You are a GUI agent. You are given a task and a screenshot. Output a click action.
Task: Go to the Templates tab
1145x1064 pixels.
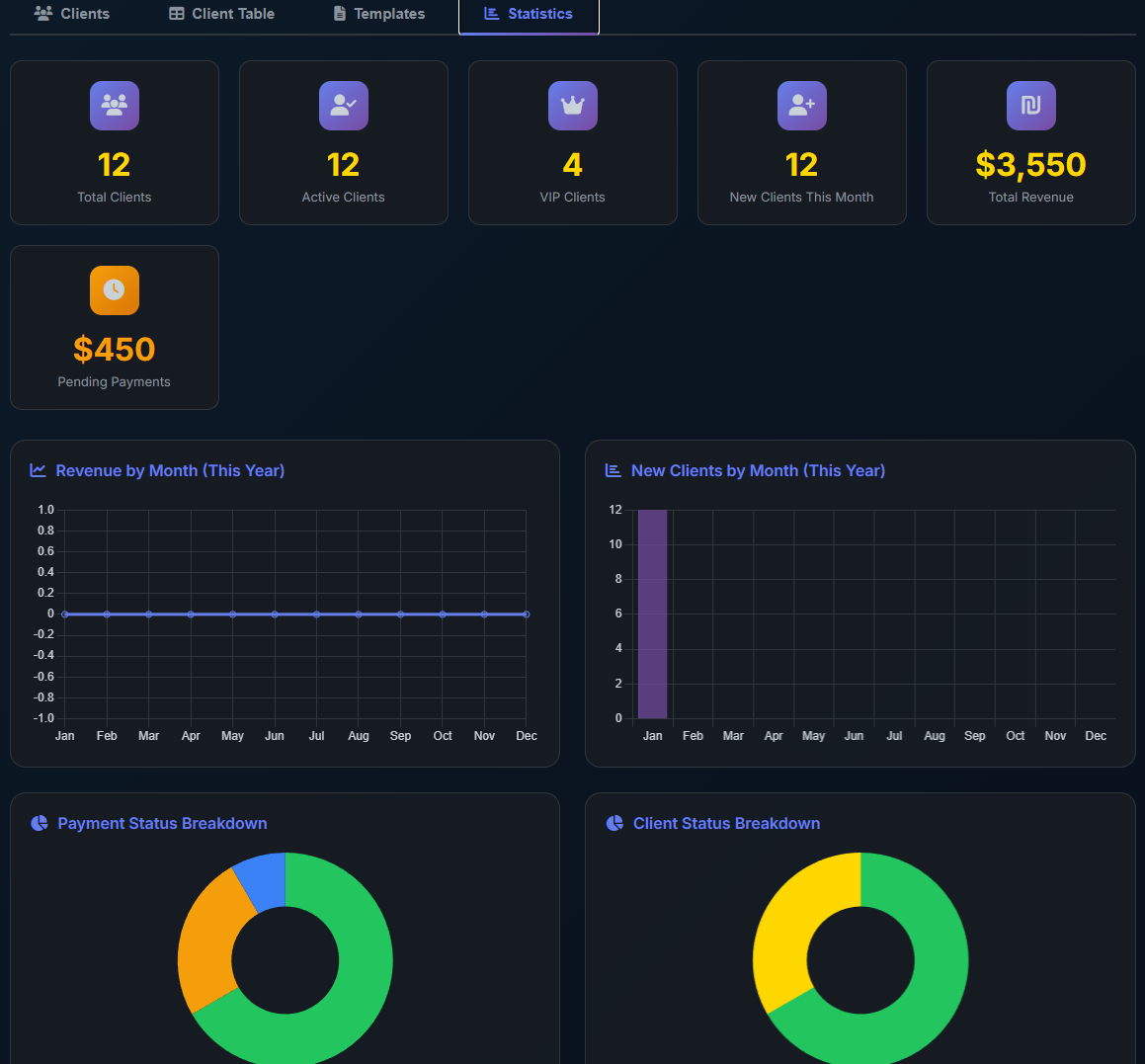click(x=379, y=14)
